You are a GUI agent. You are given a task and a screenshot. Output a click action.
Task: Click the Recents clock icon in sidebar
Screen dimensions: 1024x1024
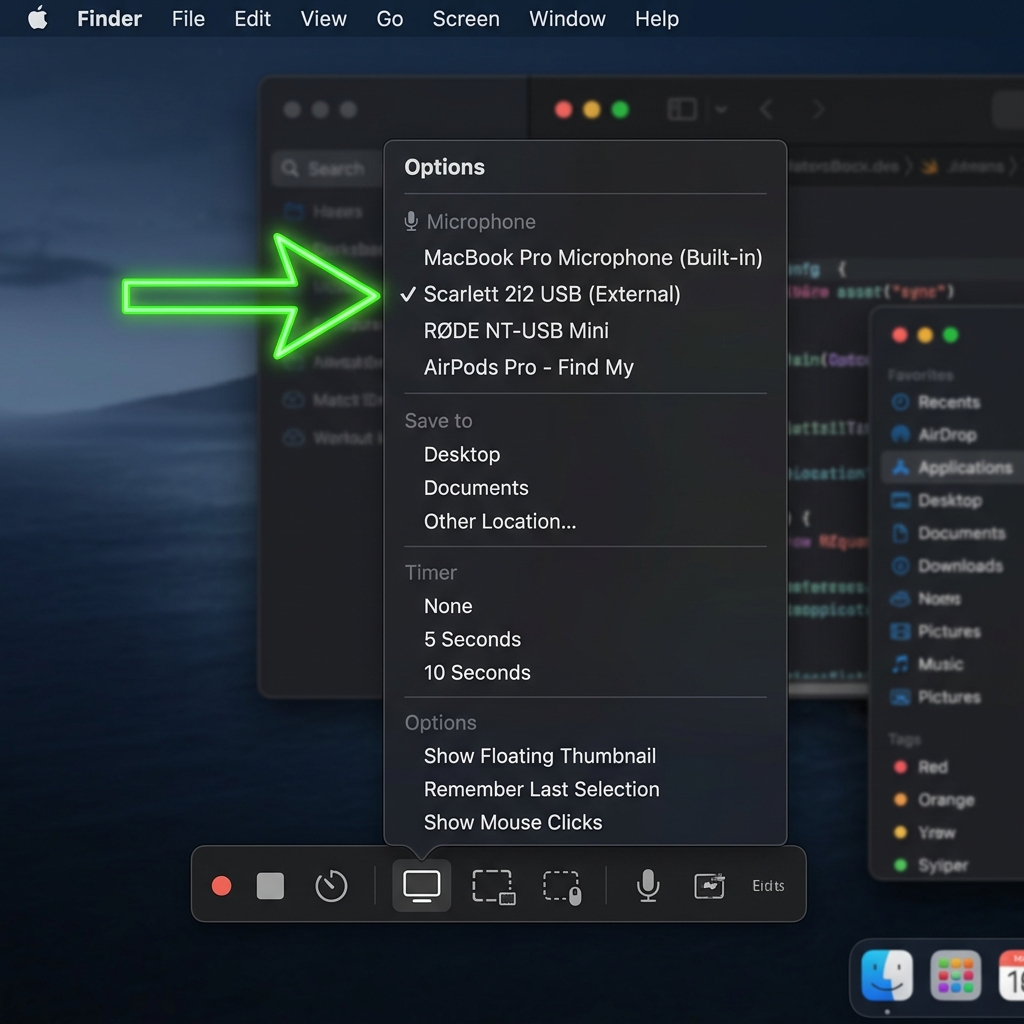[901, 402]
